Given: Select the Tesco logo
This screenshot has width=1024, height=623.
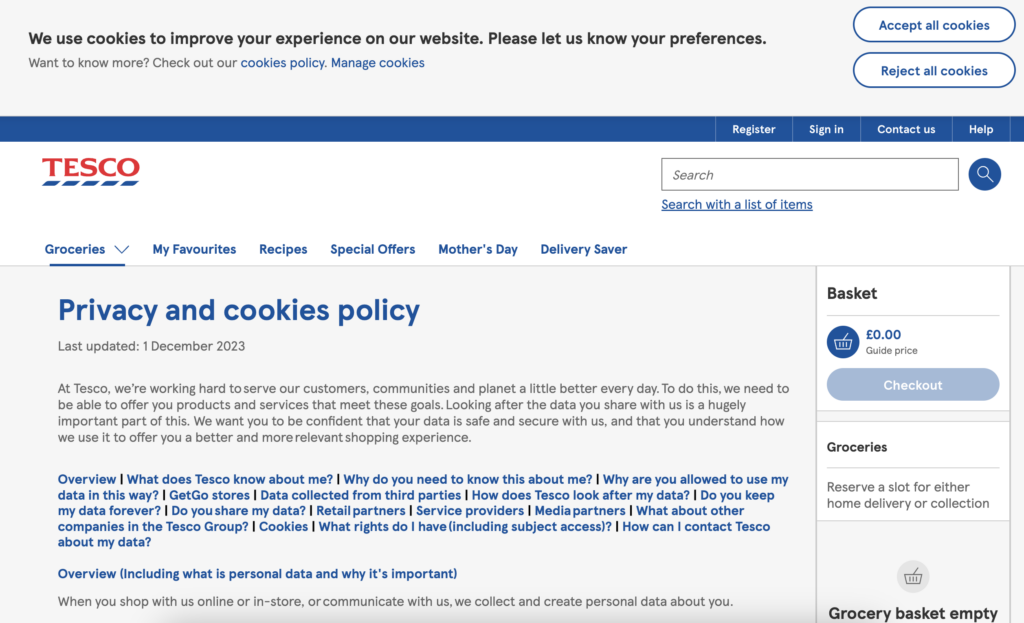Looking at the screenshot, I should click(x=90, y=171).
